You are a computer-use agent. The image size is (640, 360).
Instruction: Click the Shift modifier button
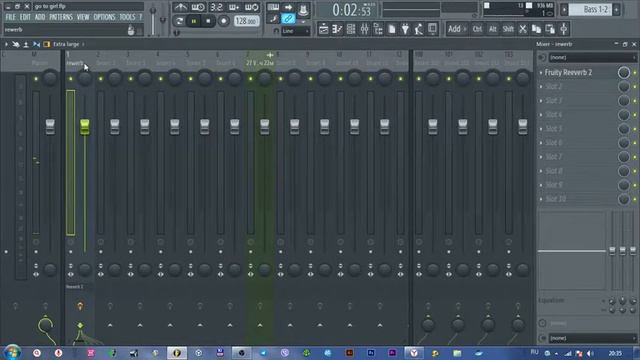(x=508, y=29)
